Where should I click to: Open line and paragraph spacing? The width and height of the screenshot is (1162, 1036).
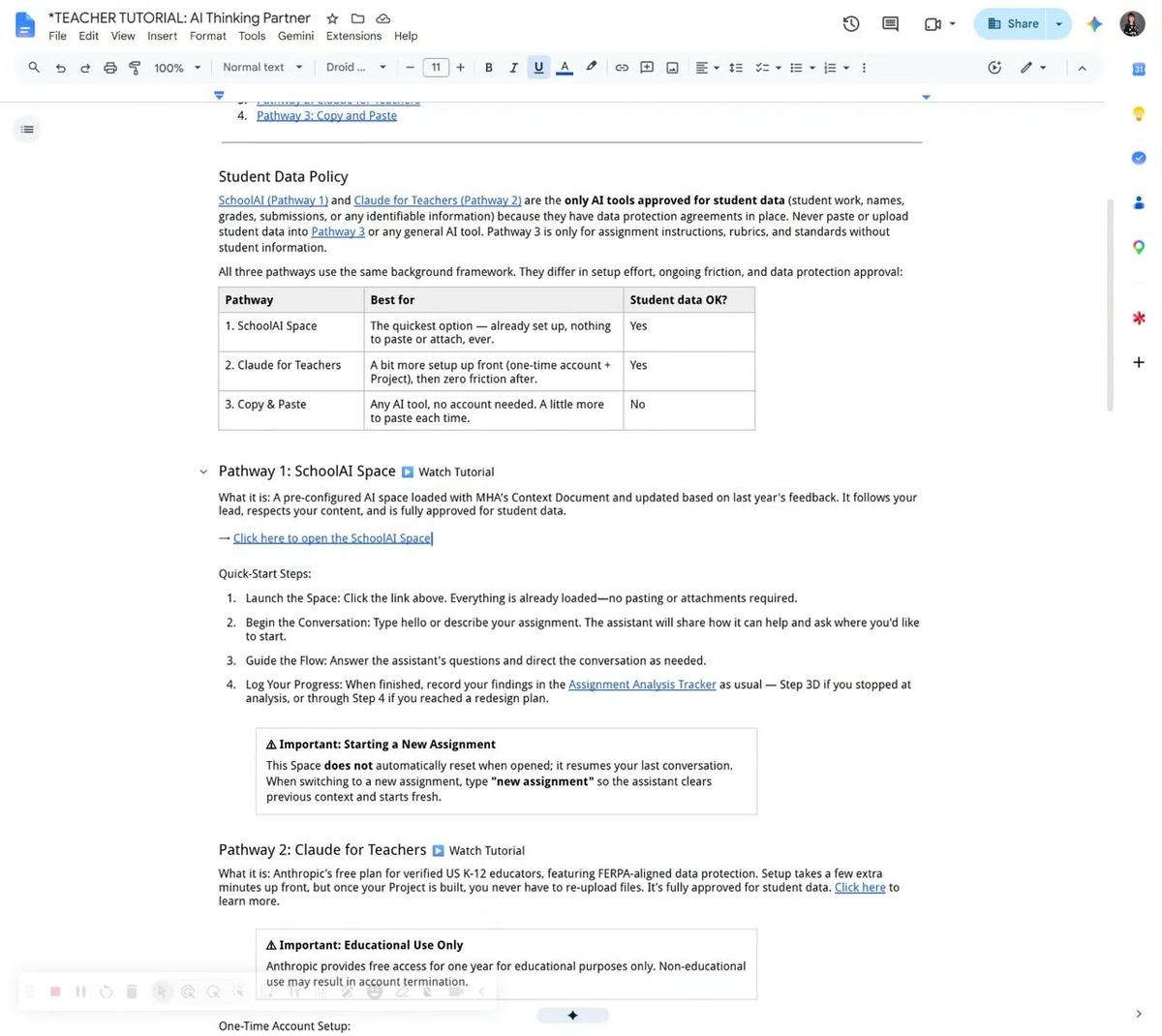point(736,68)
